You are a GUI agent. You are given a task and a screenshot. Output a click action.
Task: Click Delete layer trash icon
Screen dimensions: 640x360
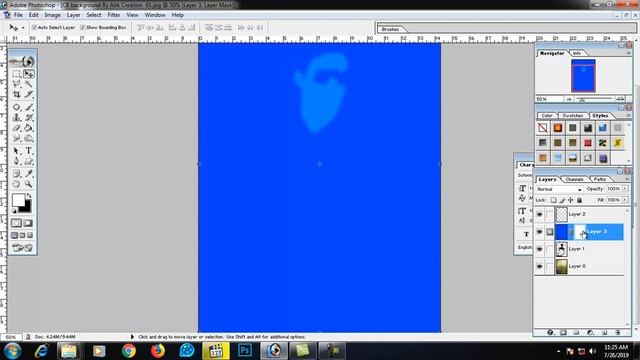(618, 333)
